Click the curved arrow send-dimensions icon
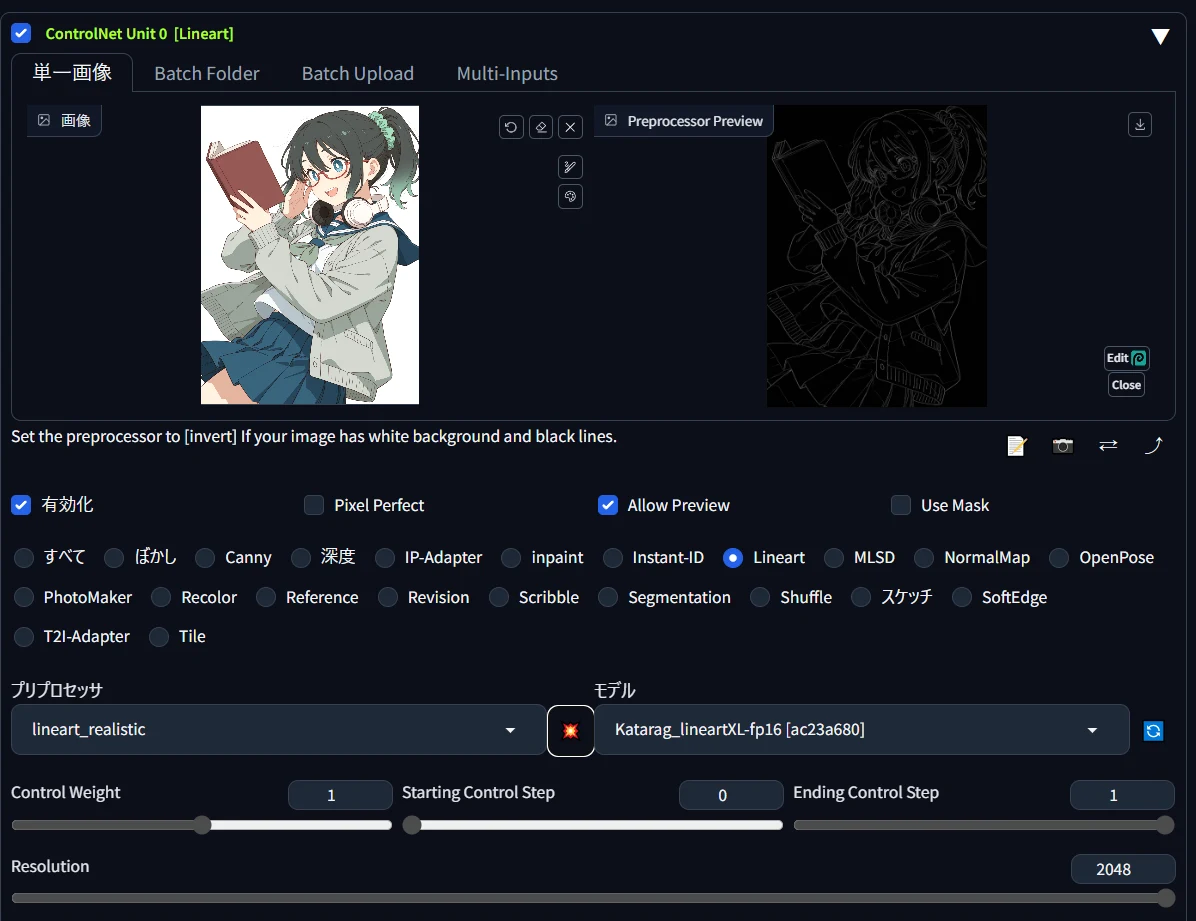This screenshot has height=921, width=1196. [x=1153, y=446]
